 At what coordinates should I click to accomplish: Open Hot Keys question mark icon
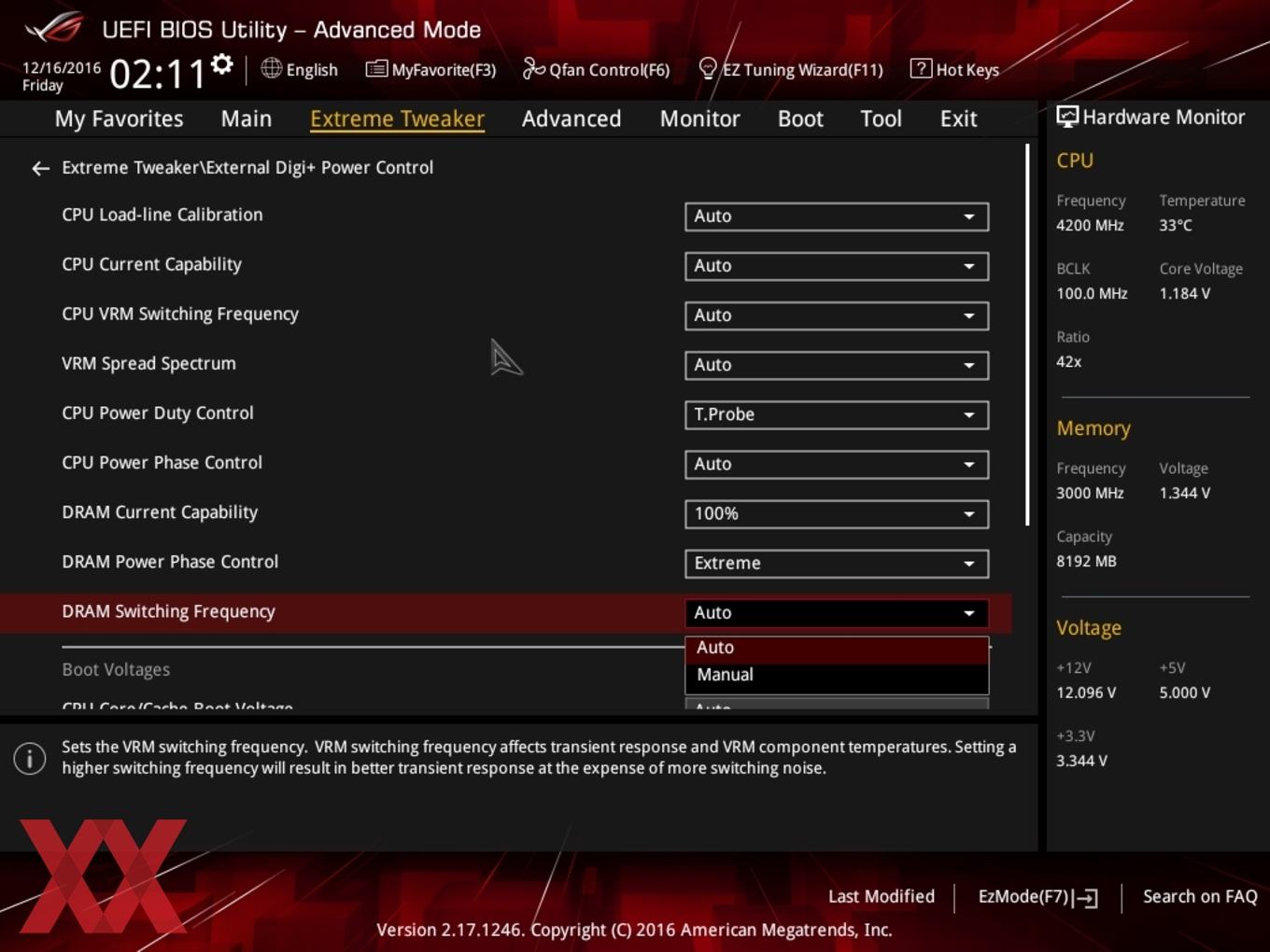(x=921, y=68)
